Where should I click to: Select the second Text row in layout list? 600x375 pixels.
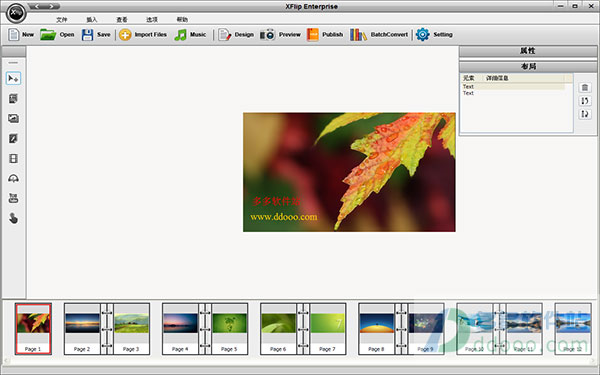(513, 93)
